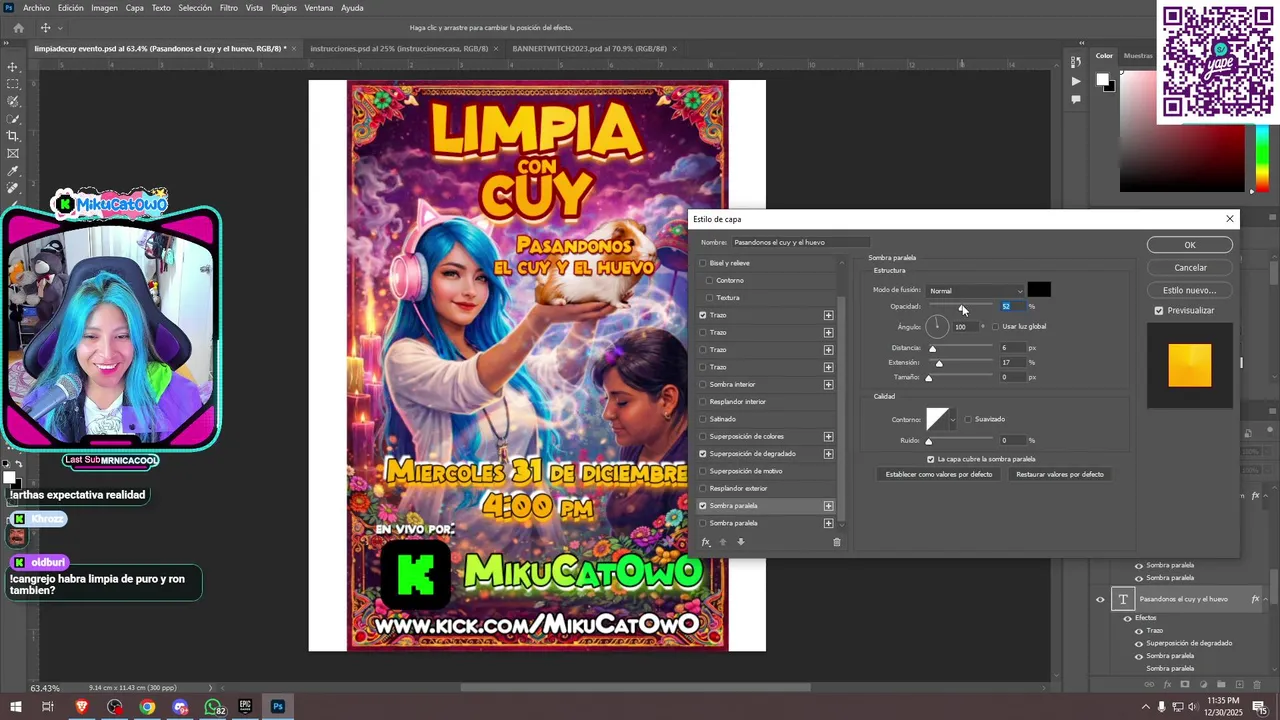Viewport: 1280px width, 720px height.
Task: Select the Crop tool
Action: pyautogui.click(x=13, y=136)
